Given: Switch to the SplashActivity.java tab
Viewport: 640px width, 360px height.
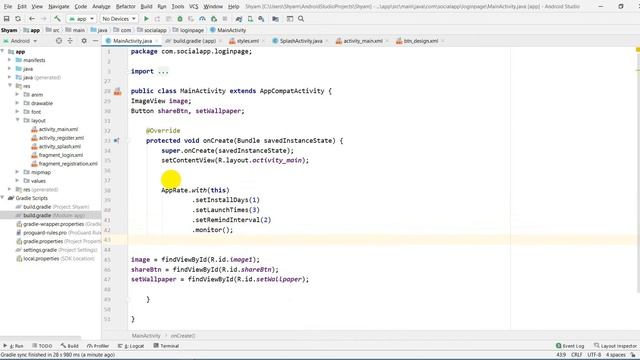Looking at the screenshot, I should (x=300, y=41).
